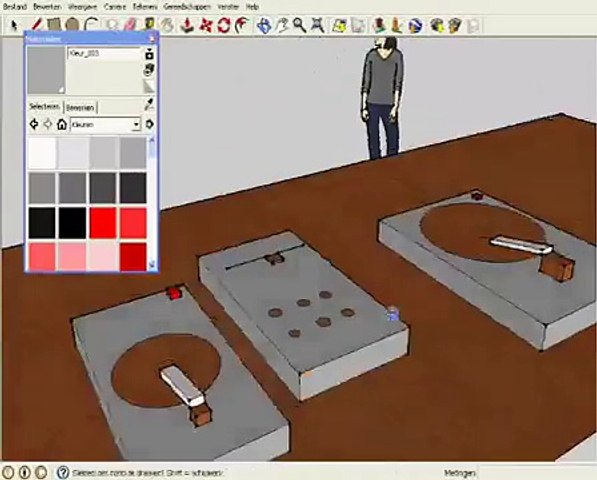Select the Zoom magnifier tool
The image size is (597, 480).
click(x=299, y=25)
